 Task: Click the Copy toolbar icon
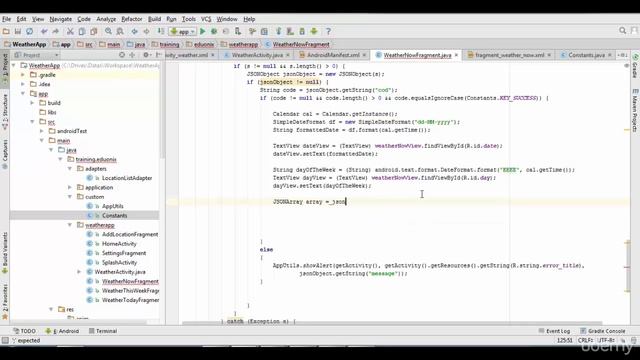tap(82, 31)
